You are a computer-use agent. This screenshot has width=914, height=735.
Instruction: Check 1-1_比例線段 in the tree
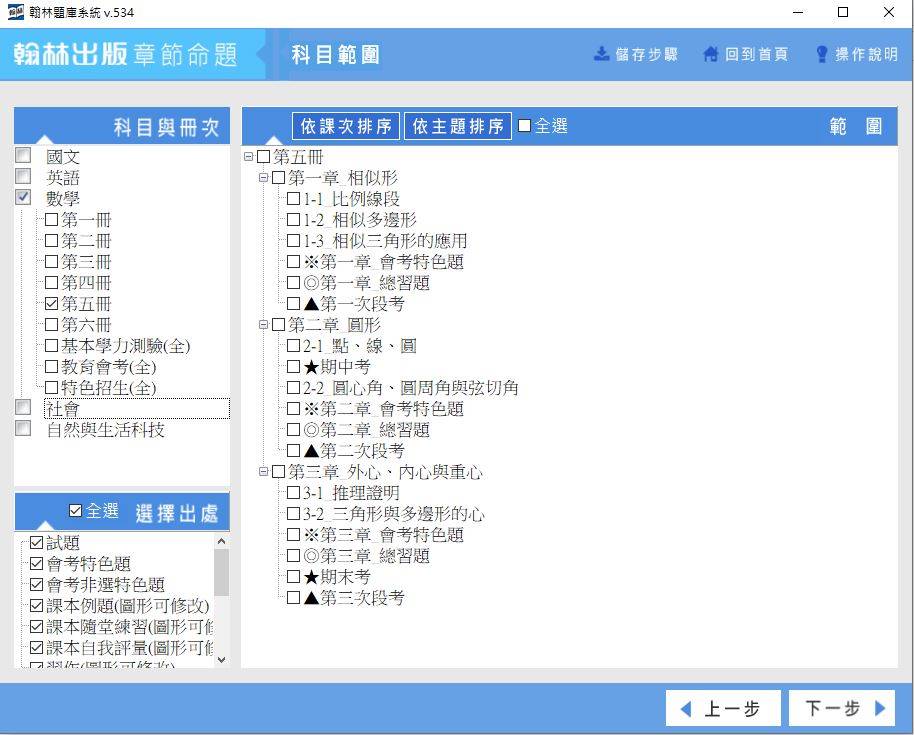[293, 199]
